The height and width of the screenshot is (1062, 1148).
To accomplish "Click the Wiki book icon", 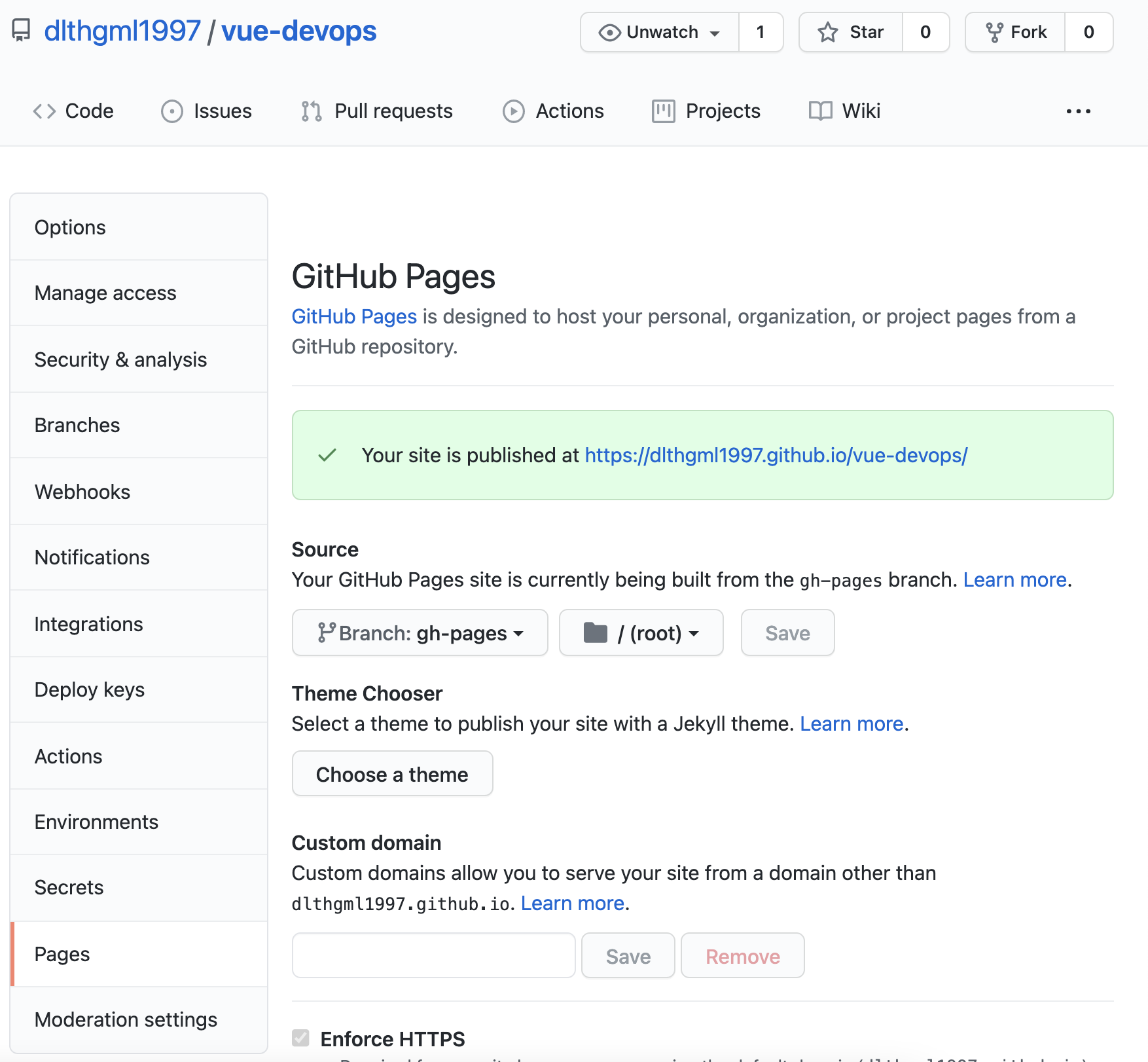I will click(821, 111).
